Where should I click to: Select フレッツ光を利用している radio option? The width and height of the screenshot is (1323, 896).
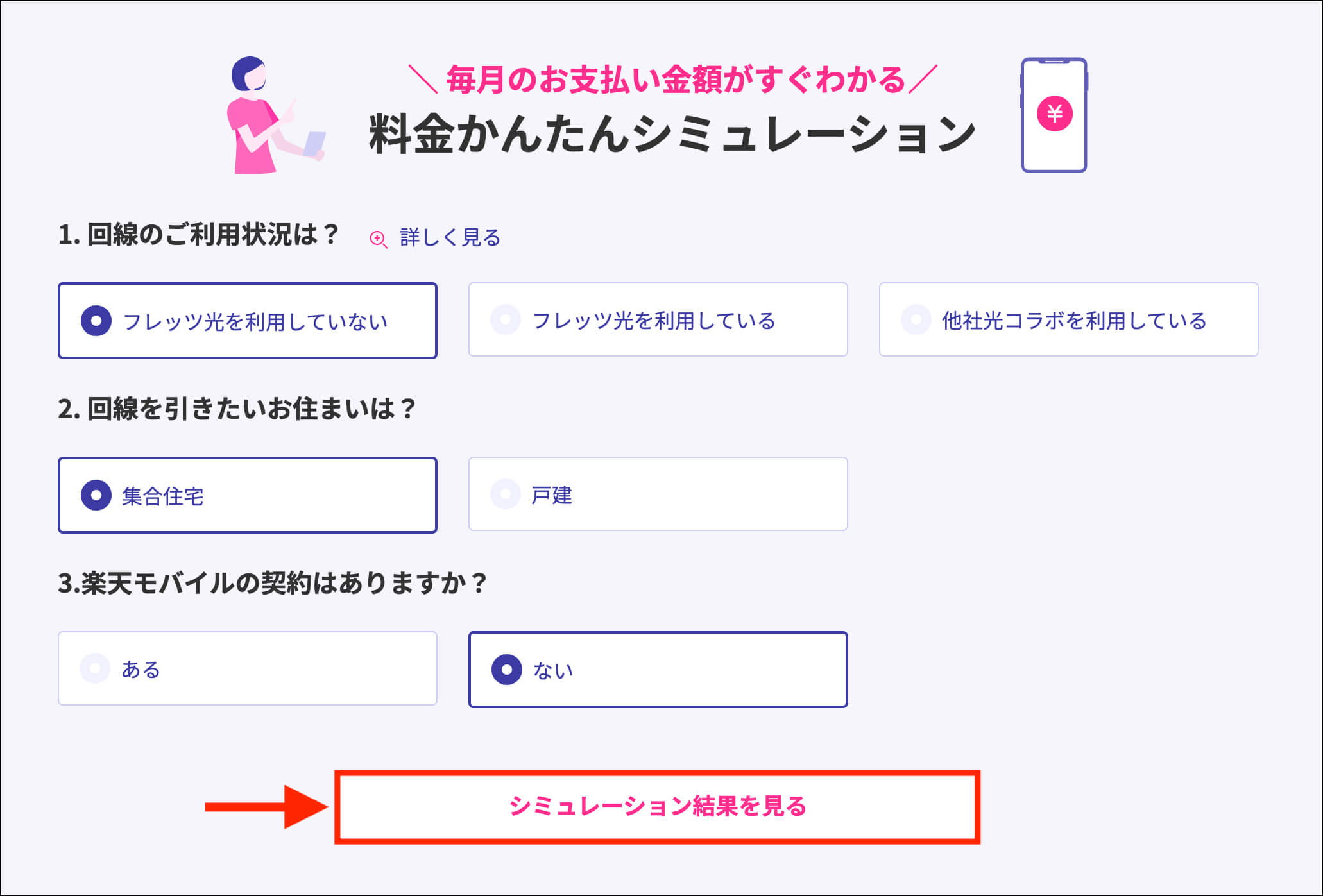658,319
